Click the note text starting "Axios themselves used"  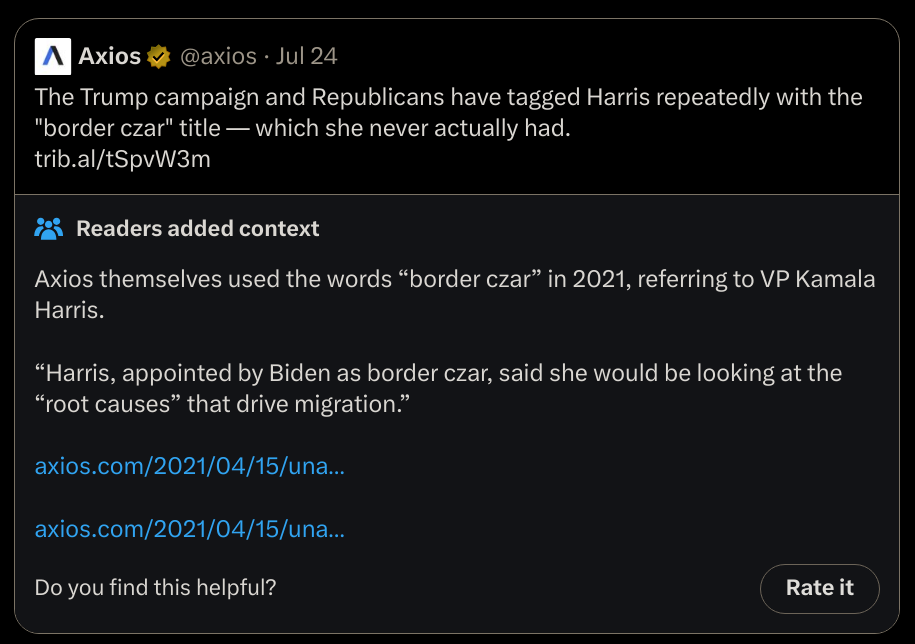pos(200,279)
